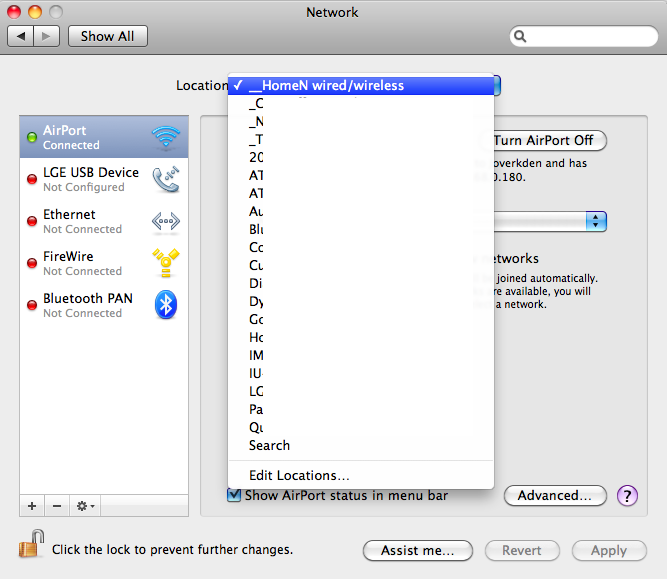Focus the search field in the toolbar
The width and height of the screenshot is (667, 579).
tap(584, 37)
